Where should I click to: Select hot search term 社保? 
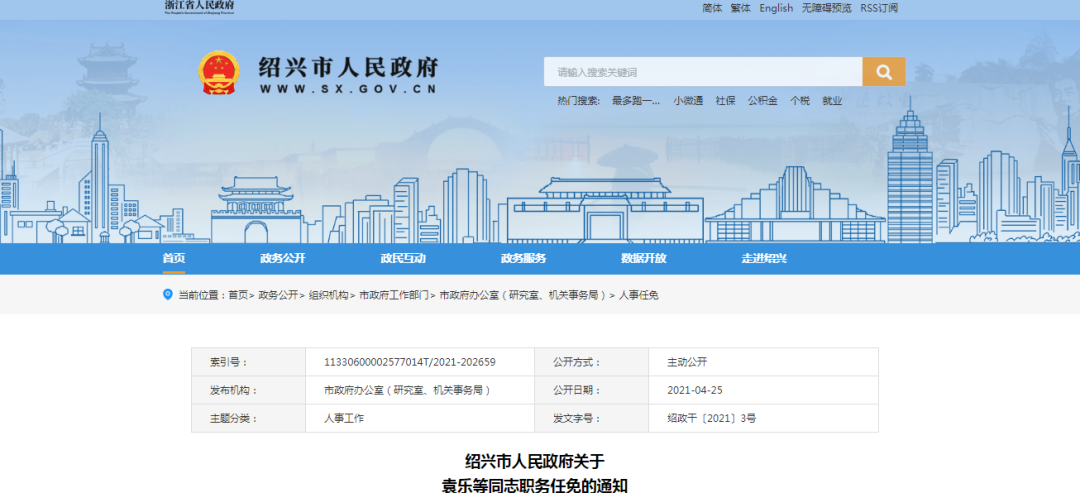click(725, 101)
